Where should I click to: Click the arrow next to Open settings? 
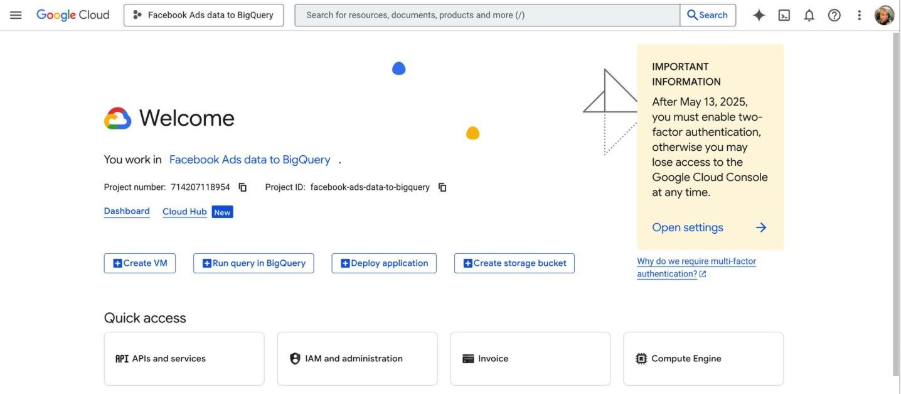tap(761, 227)
